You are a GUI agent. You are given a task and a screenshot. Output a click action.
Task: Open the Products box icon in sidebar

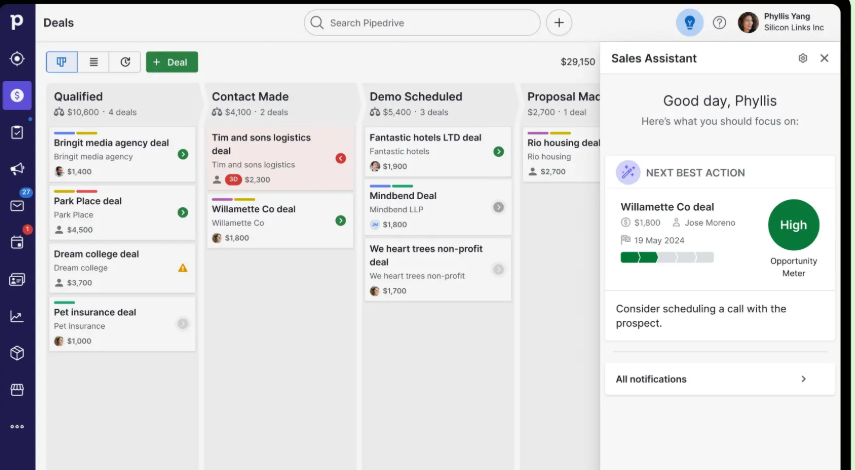click(17, 353)
